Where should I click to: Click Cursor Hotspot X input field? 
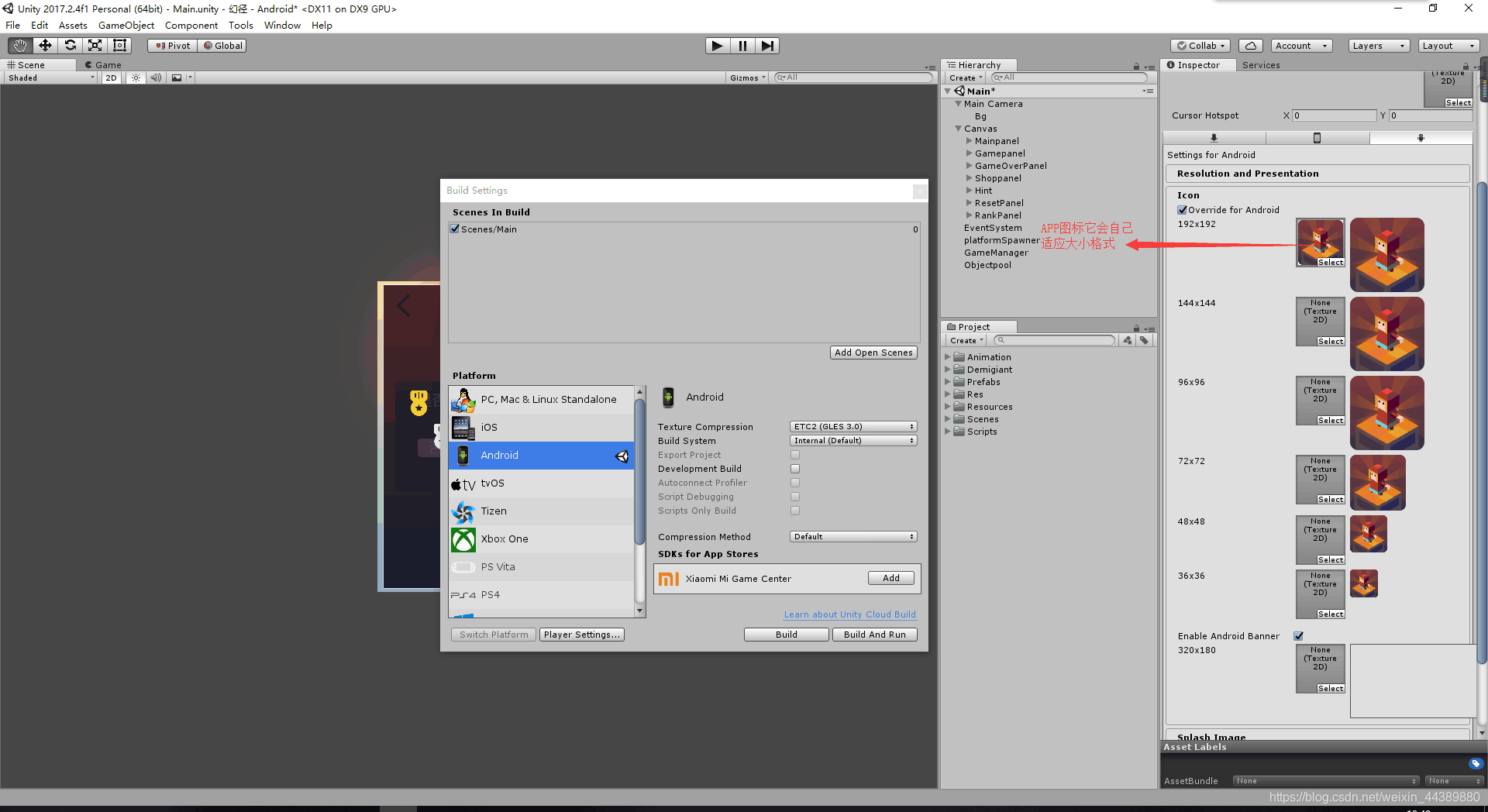click(1334, 115)
